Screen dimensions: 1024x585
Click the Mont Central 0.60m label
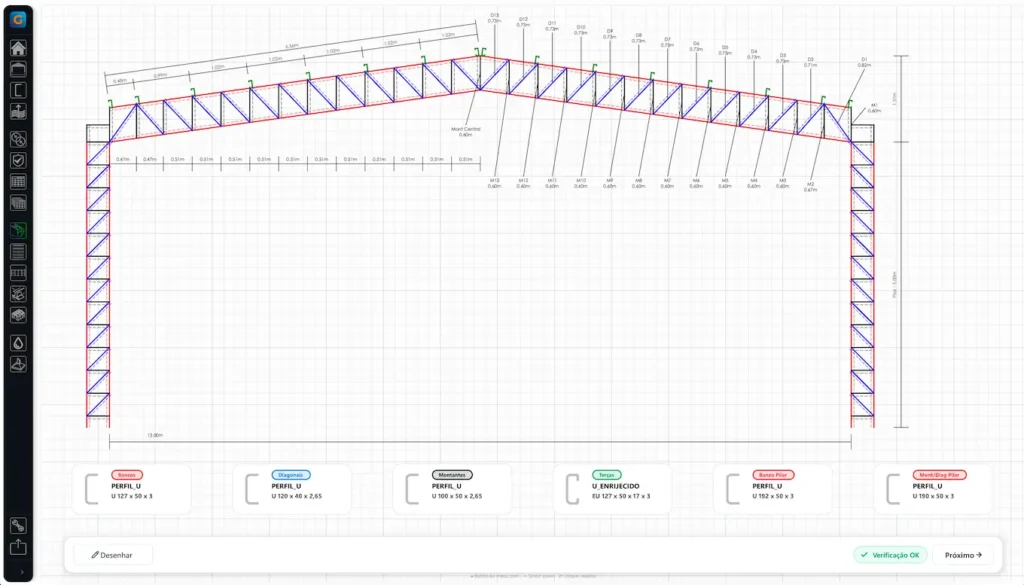pyautogui.click(x=466, y=132)
